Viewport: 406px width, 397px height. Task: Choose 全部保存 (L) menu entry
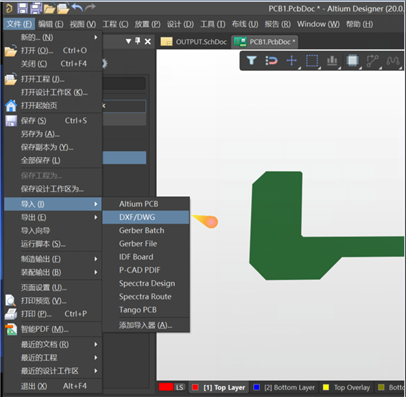coord(53,160)
